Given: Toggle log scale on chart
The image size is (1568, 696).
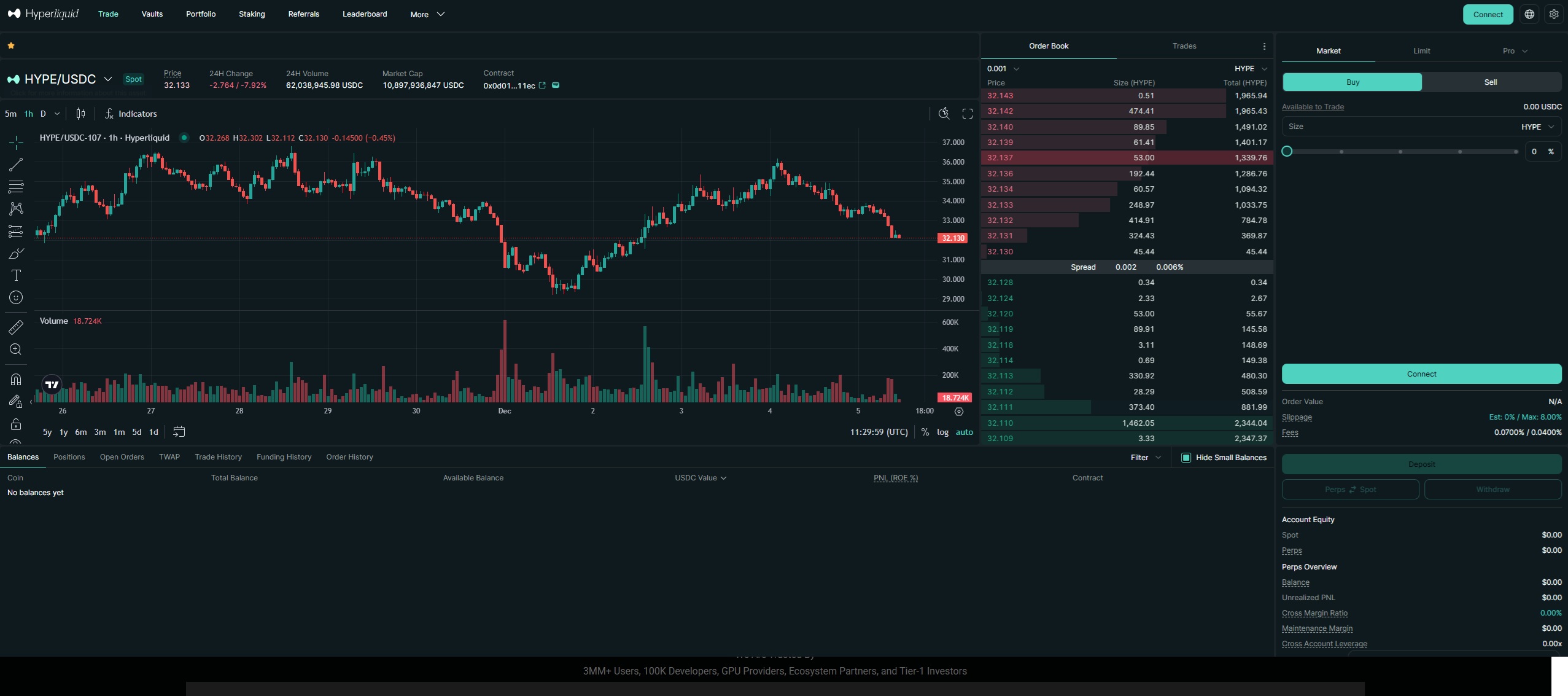Looking at the screenshot, I should [x=942, y=432].
